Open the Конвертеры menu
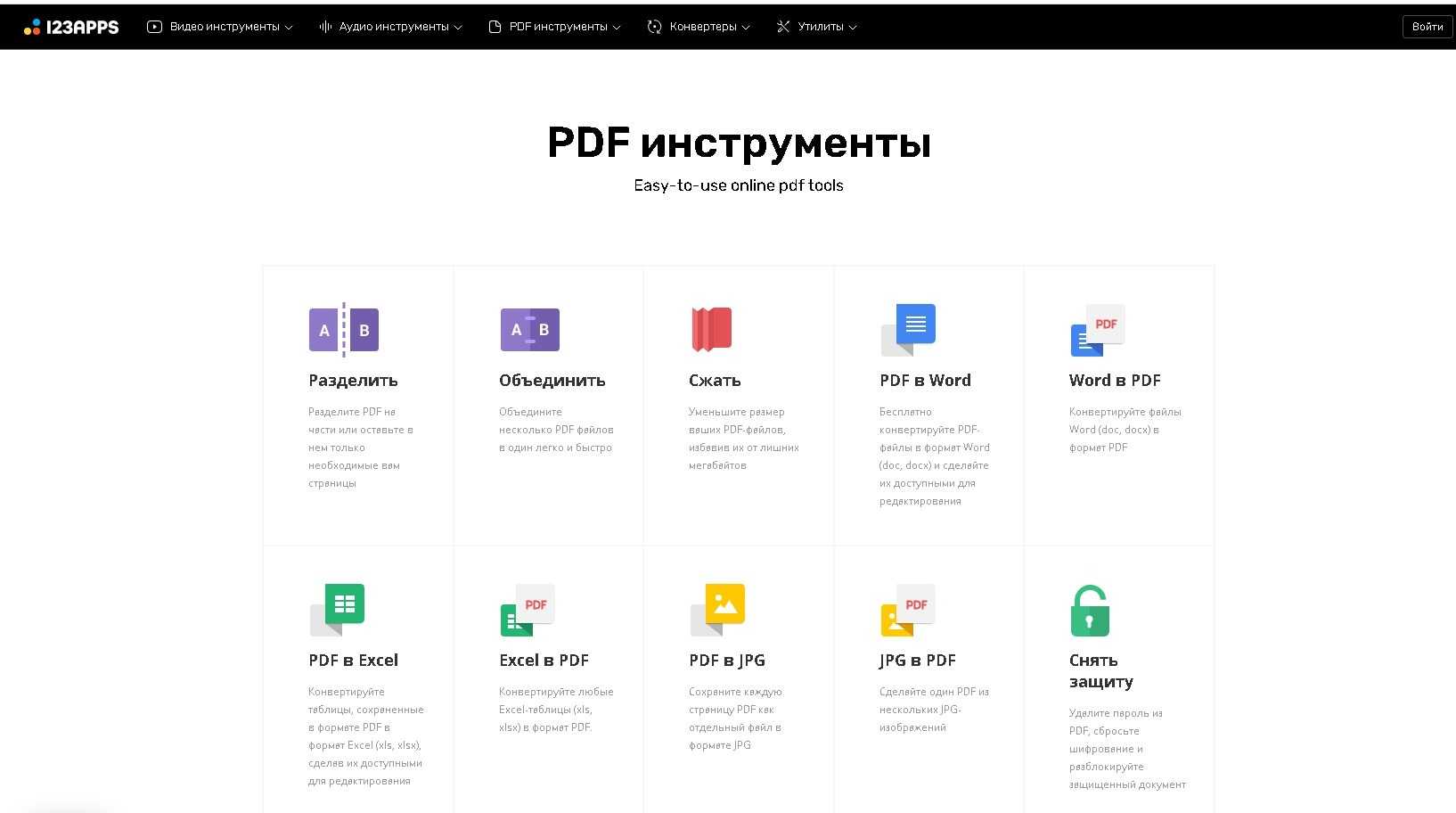Image resolution: width=1456 pixels, height=813 pixels. pos(699,27)
